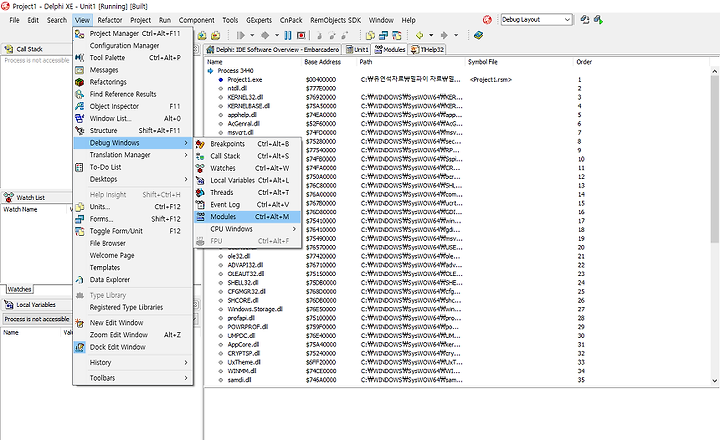Open To-Do List from View menu

[x=133, y=168]
